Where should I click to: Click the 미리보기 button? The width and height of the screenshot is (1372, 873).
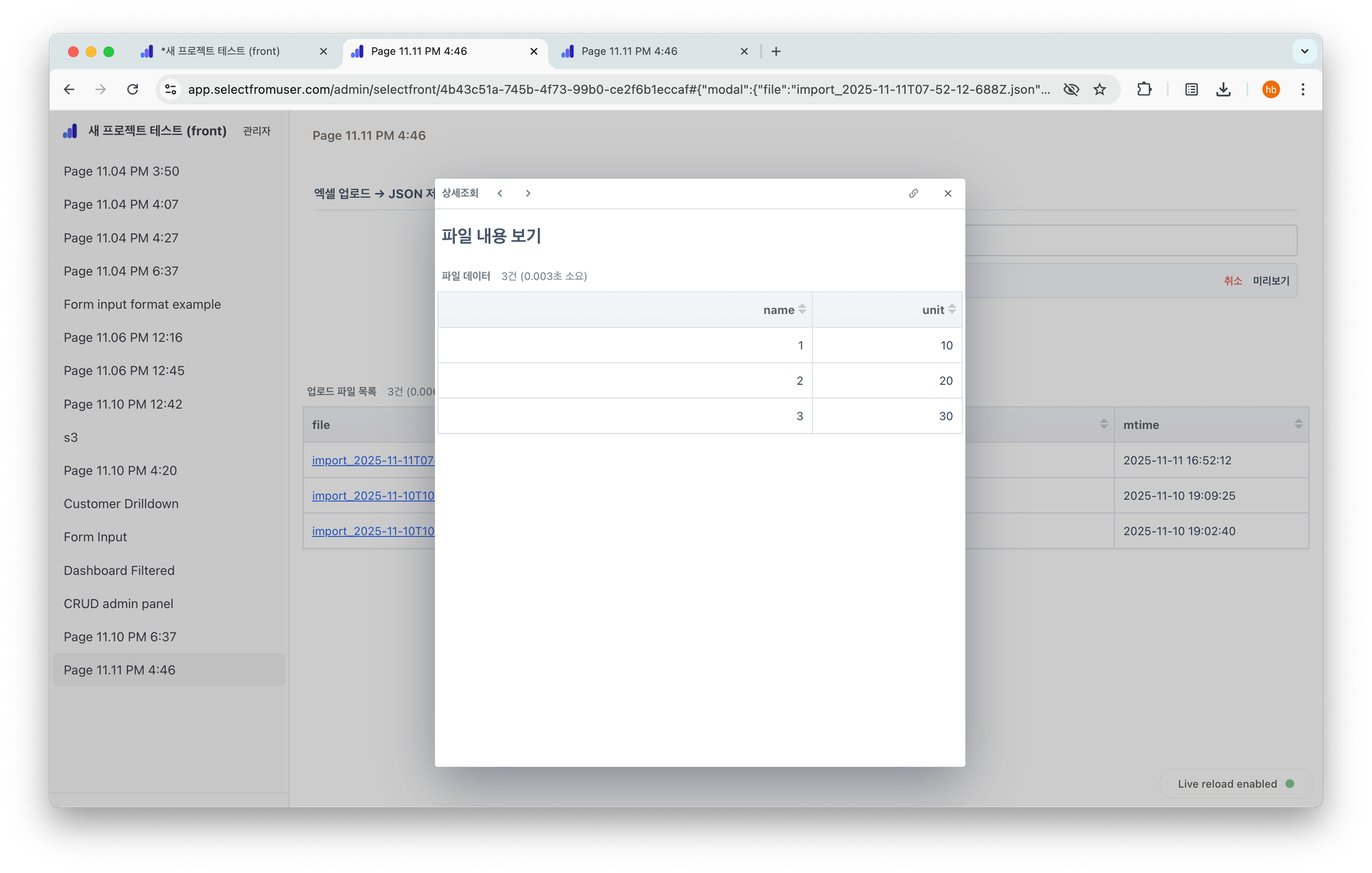click(1270, 281)
